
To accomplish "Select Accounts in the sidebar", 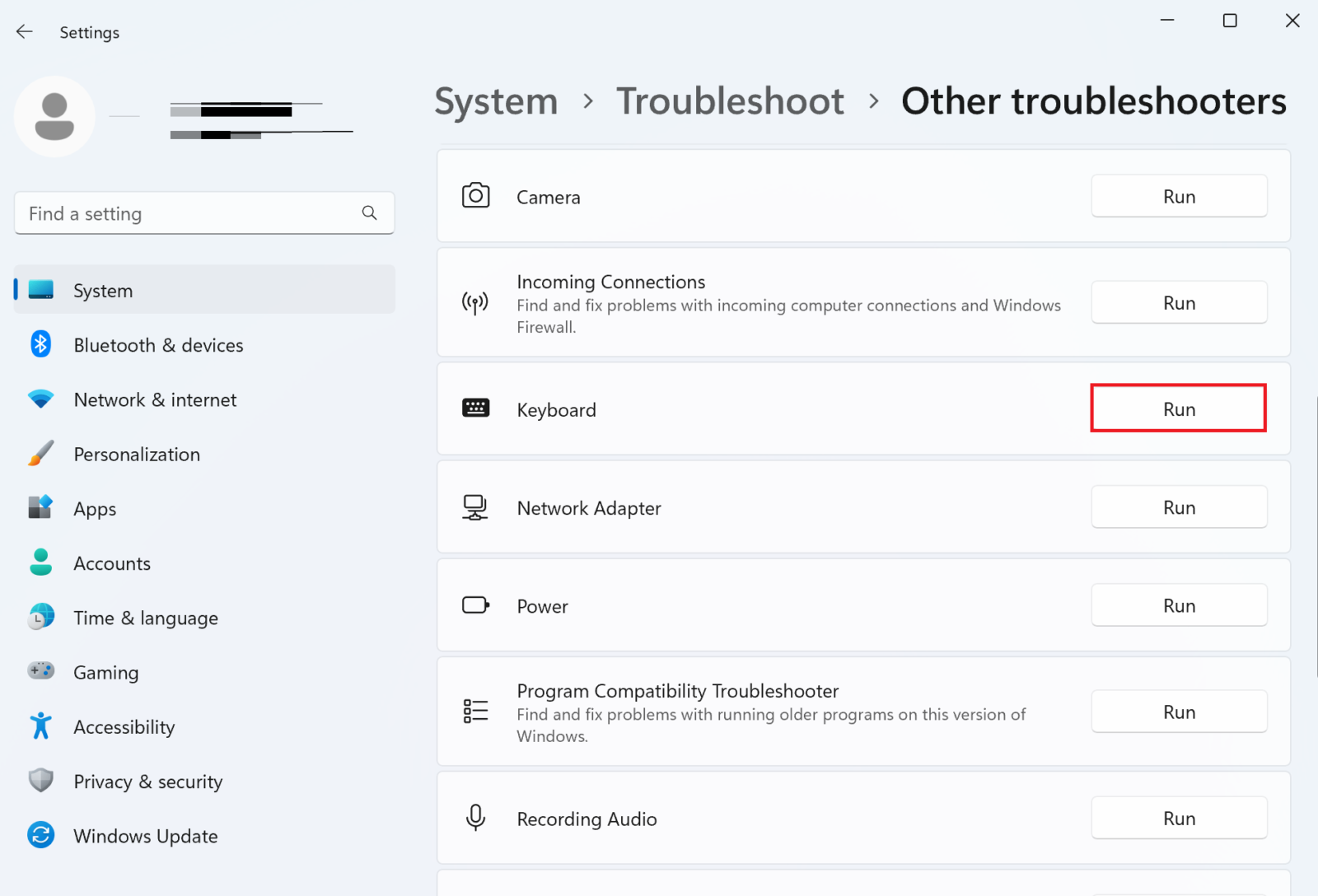I will 112,562.
